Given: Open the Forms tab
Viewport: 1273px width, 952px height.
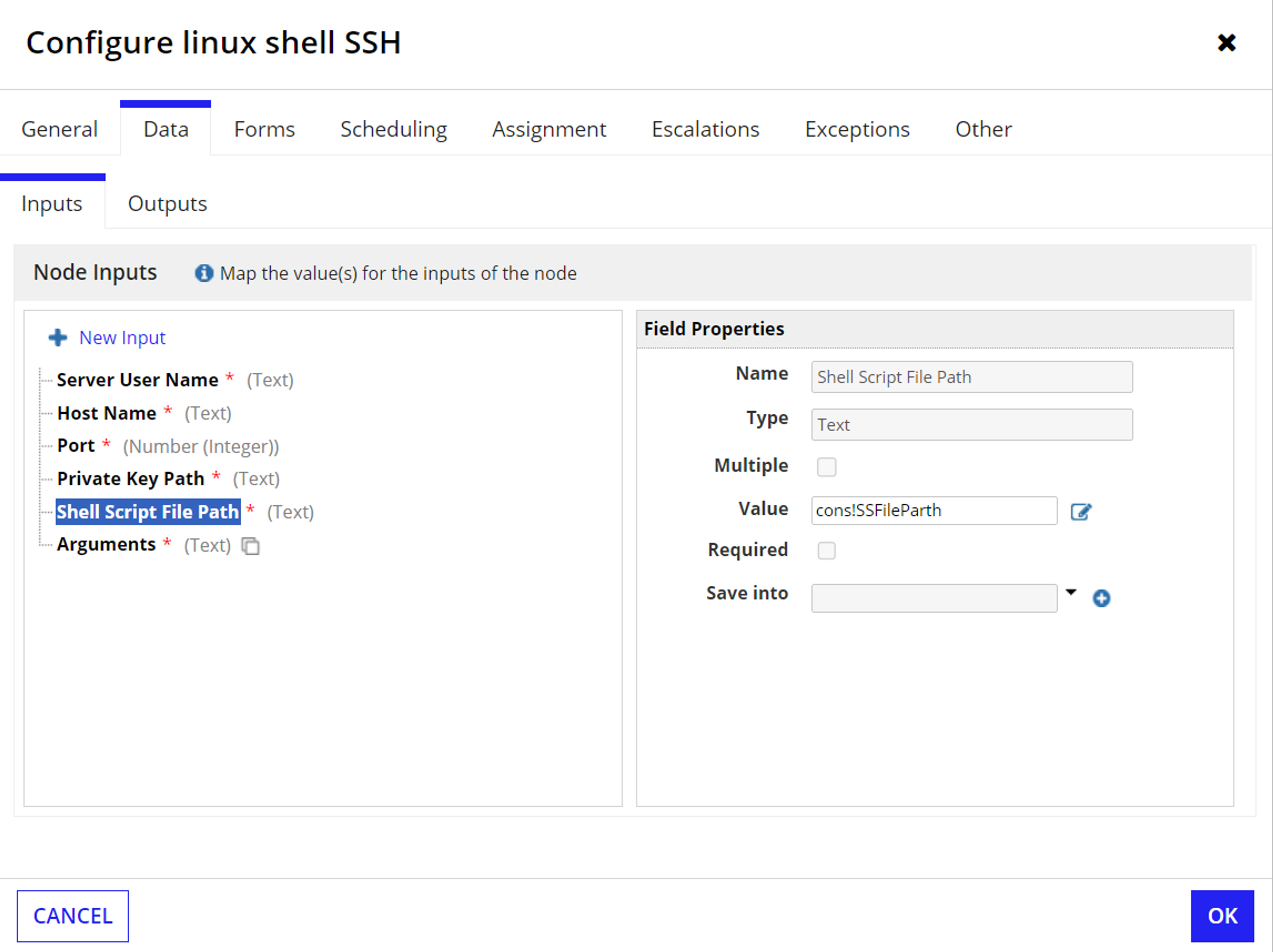Looking at the screenshot, I should click(264, 129).
